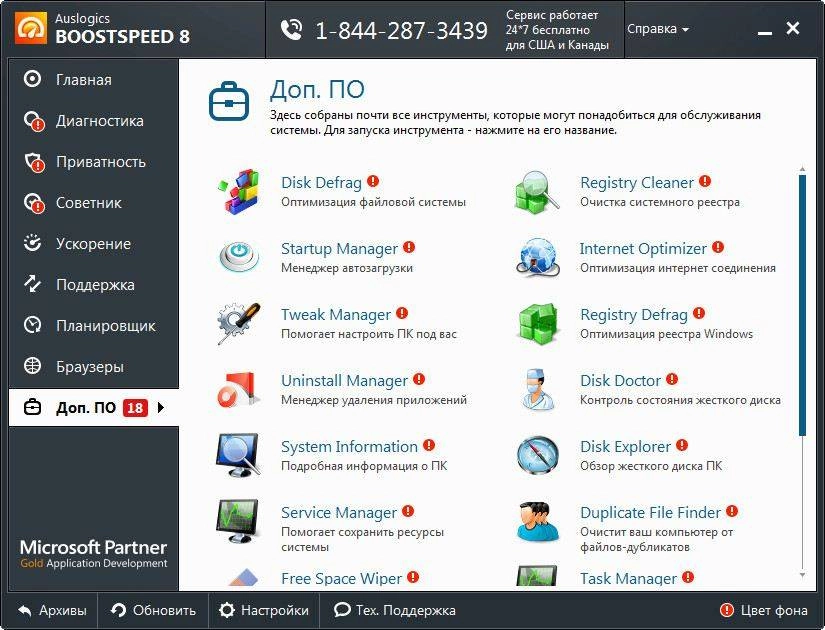This screenshot has height=630, width=825.
Task: Click the Duplicate File Finder people icon
Action: 537,521
